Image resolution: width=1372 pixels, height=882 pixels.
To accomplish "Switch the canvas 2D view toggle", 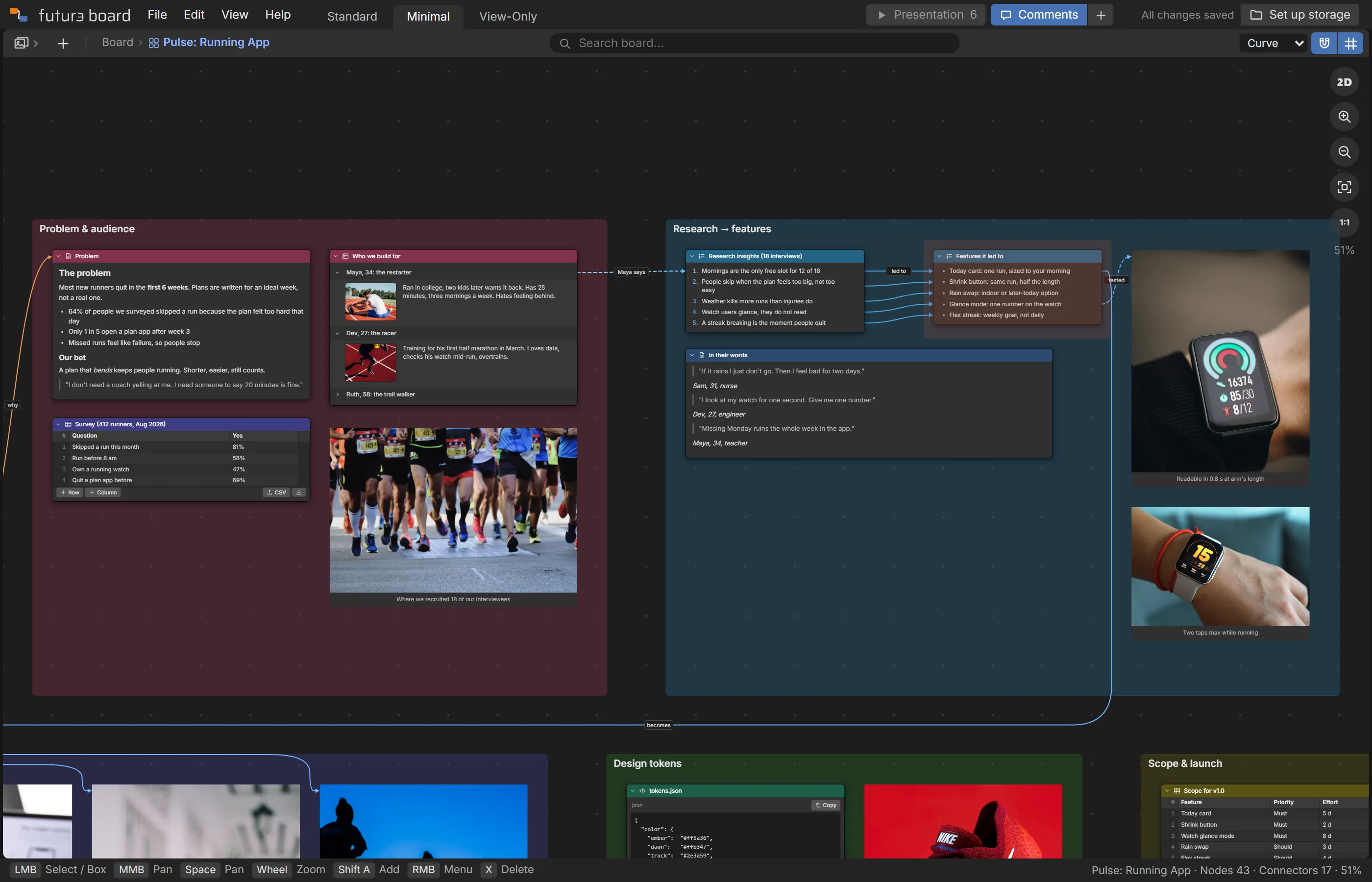I will [x=1344, y=82].
